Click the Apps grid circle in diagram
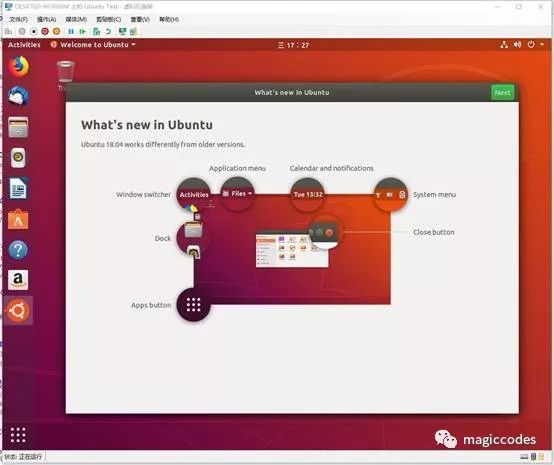 click(x=193, y=304)
